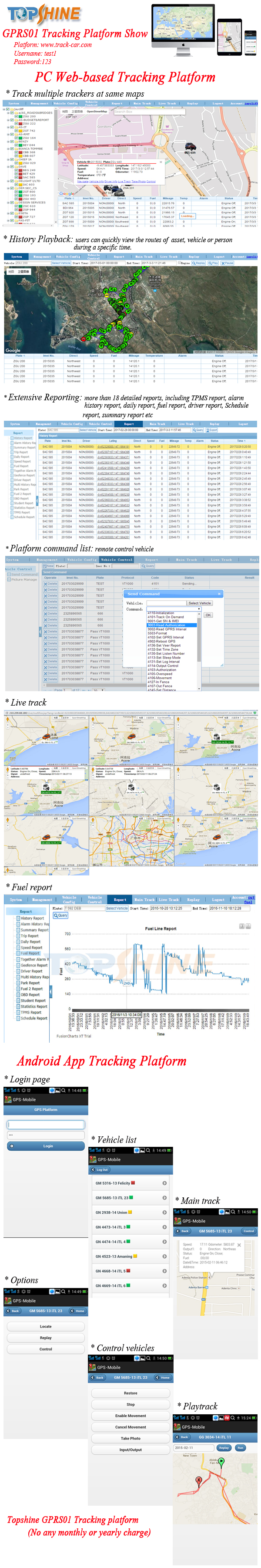The height and width of the screenshot is (1568, 261).
Task: Click OK in the Send Command dialog
Action: 208,615
